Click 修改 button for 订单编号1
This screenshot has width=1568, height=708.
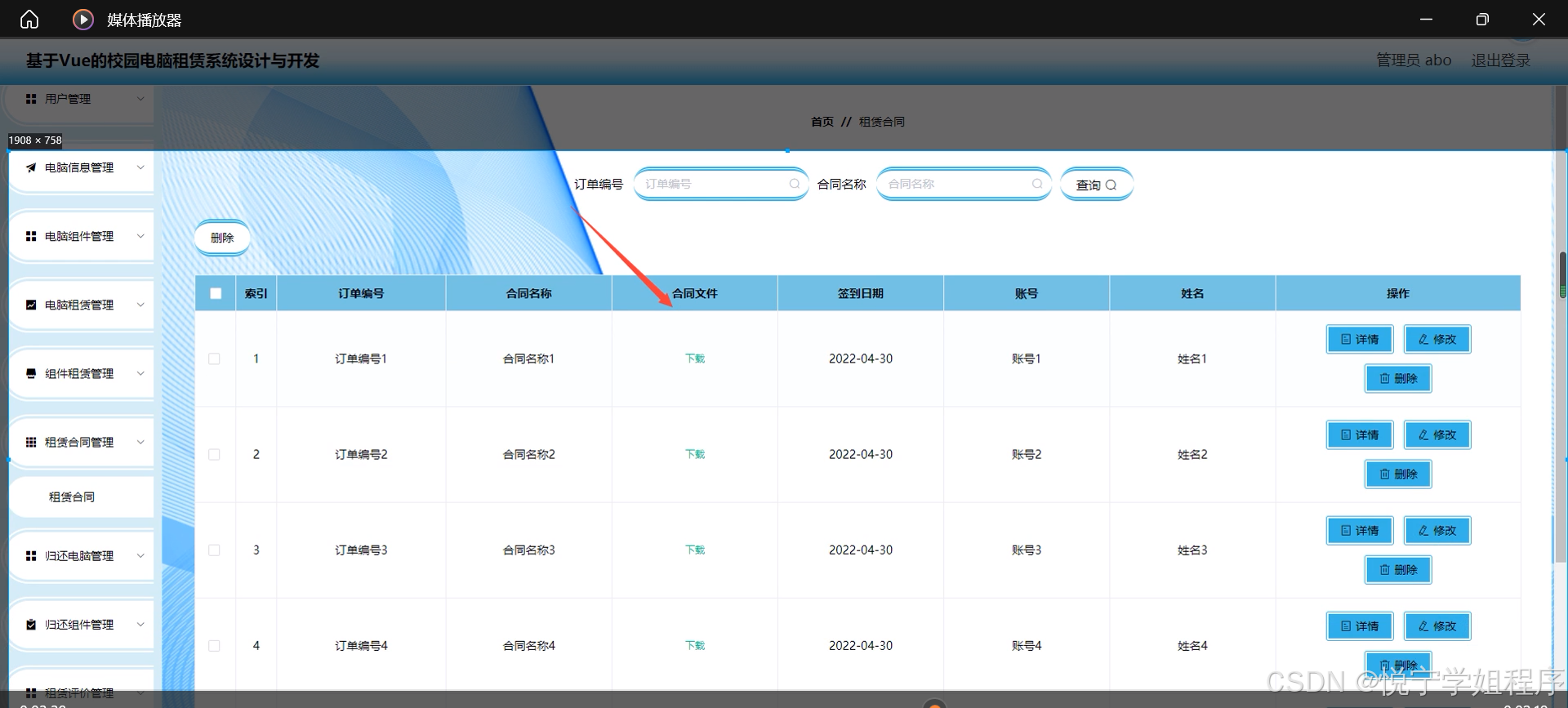[1437, 339]
